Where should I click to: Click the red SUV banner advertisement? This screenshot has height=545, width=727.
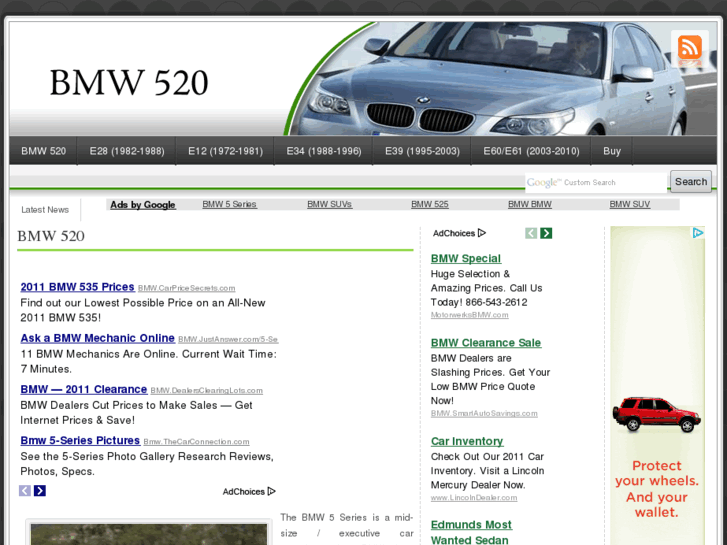(657, 385)
